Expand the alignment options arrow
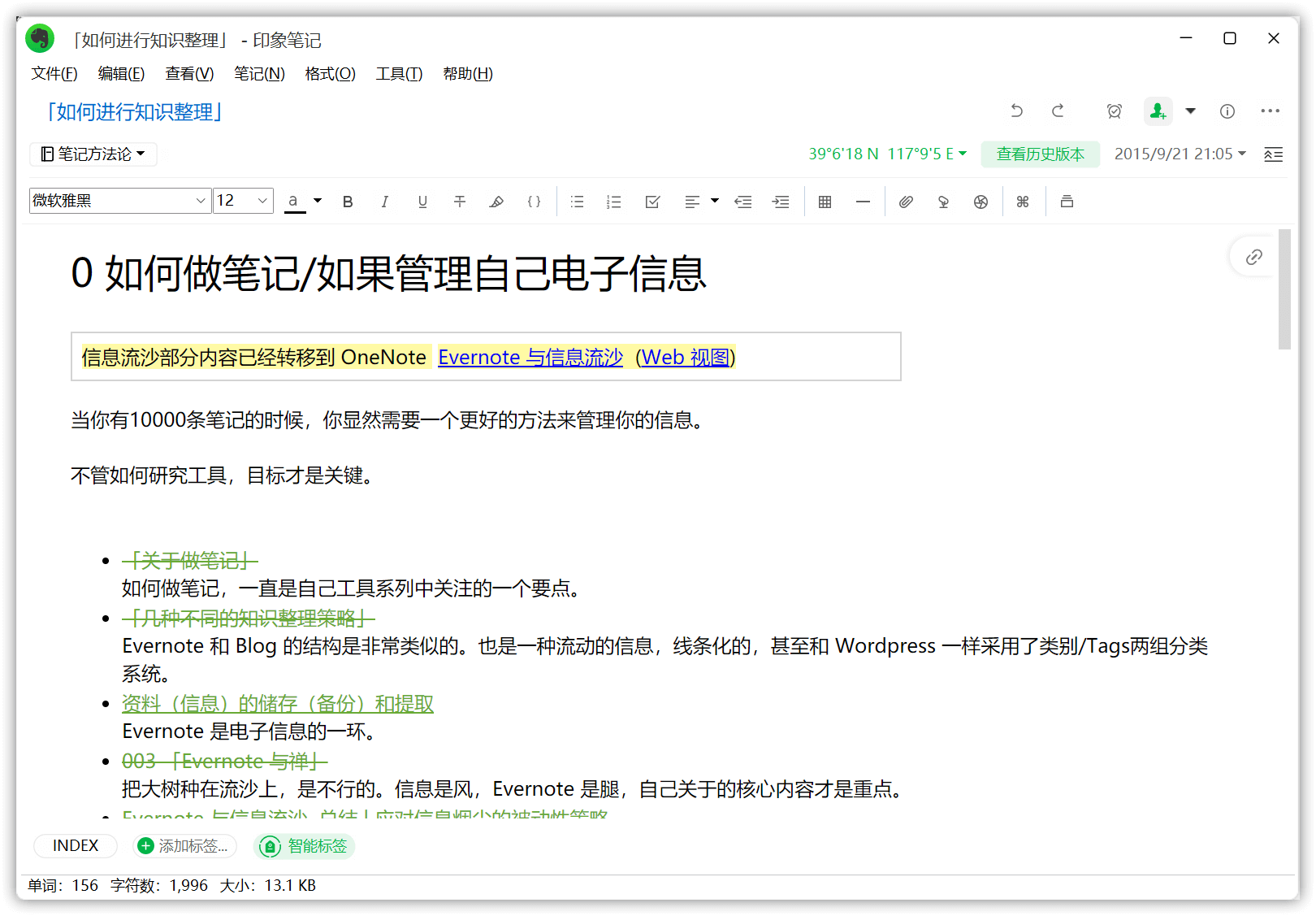 pyautogui.click(x=715, y=201)
